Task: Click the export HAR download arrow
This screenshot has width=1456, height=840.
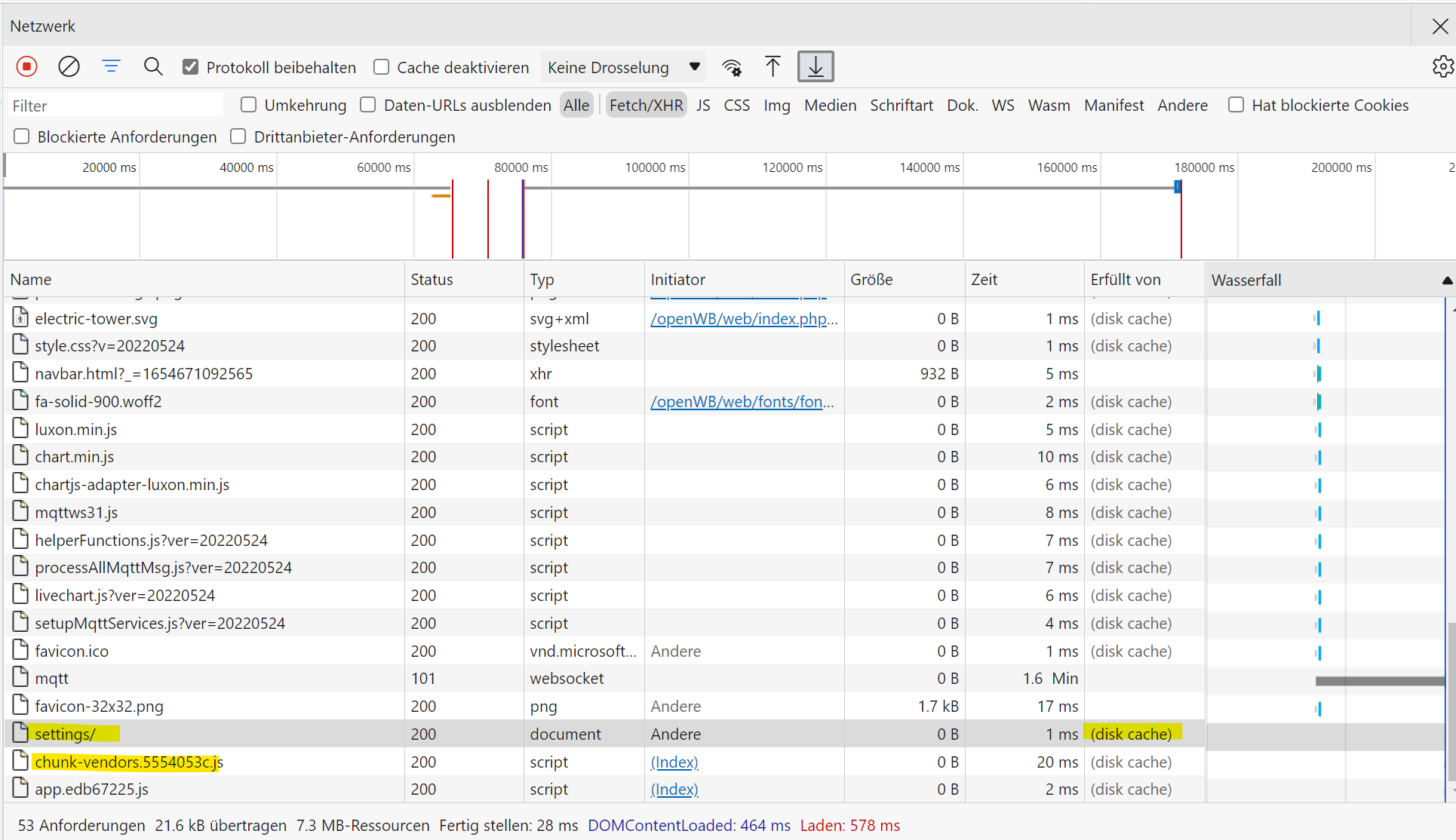Action: [816, 67]
